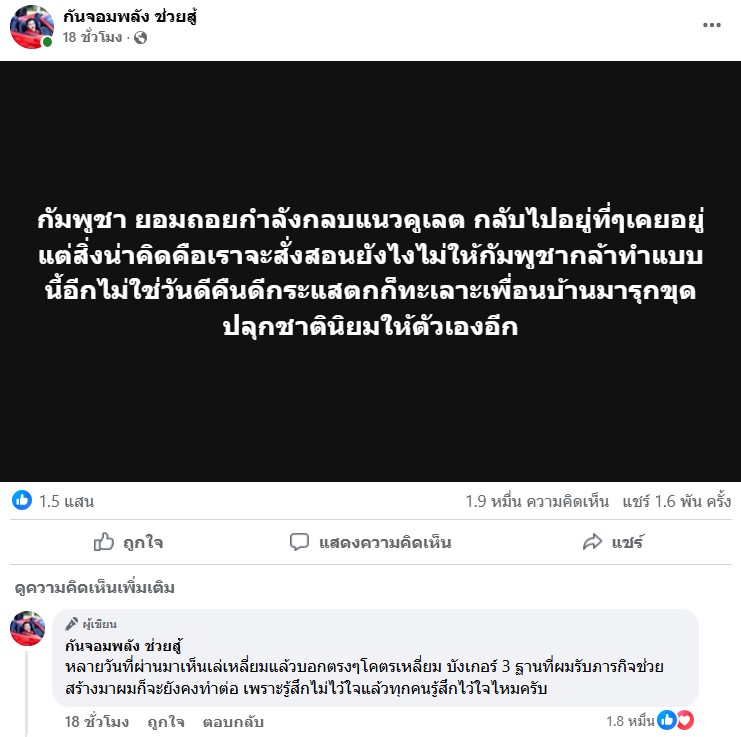Open the three-dot post options menu

(x=711, y=25)
